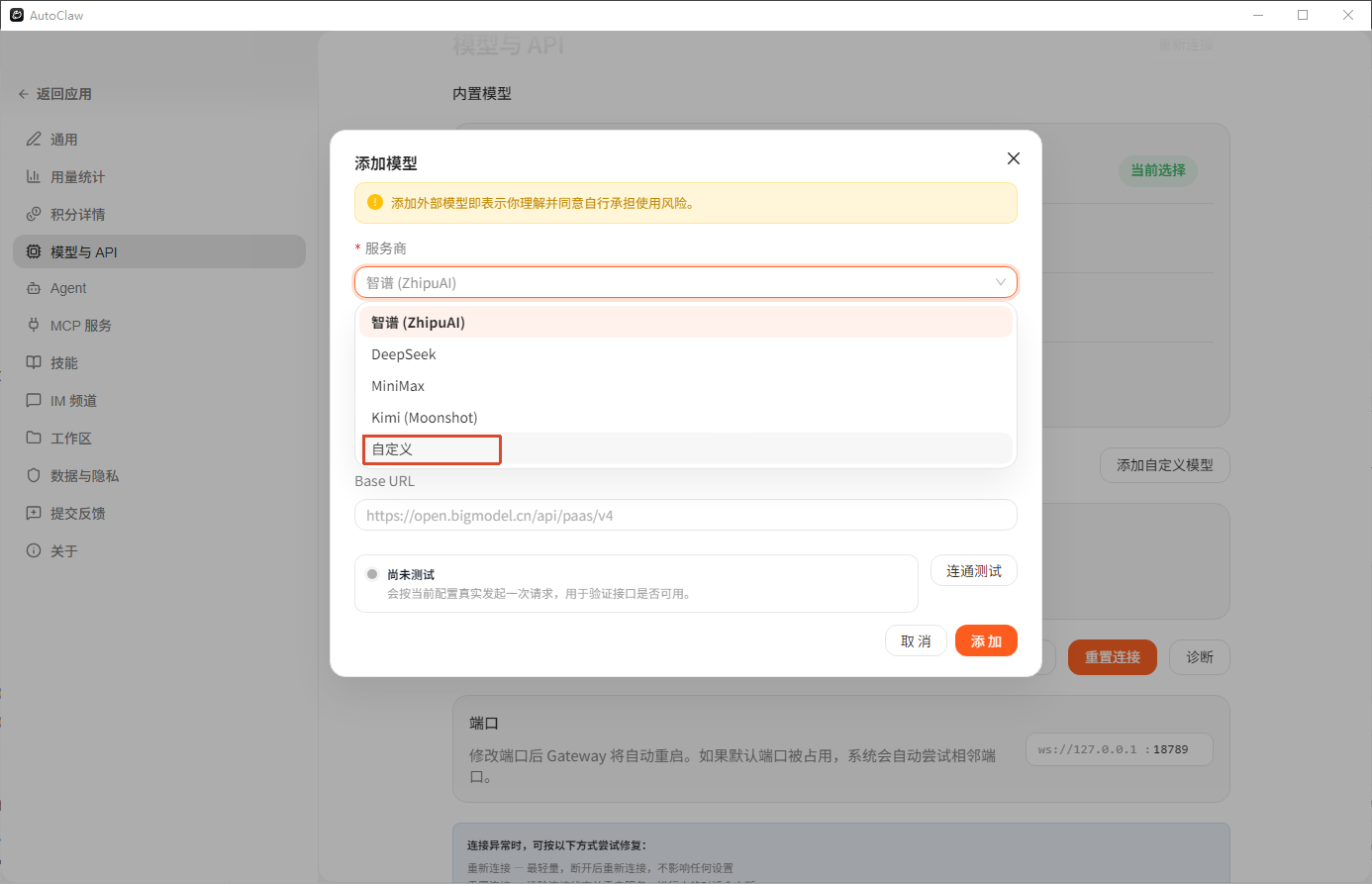Choose DeepSeek from the provider list

685,353
